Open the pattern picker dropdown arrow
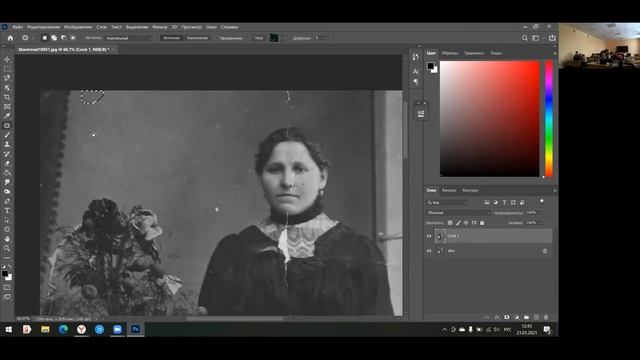640x360 pixels. point(282,38)
